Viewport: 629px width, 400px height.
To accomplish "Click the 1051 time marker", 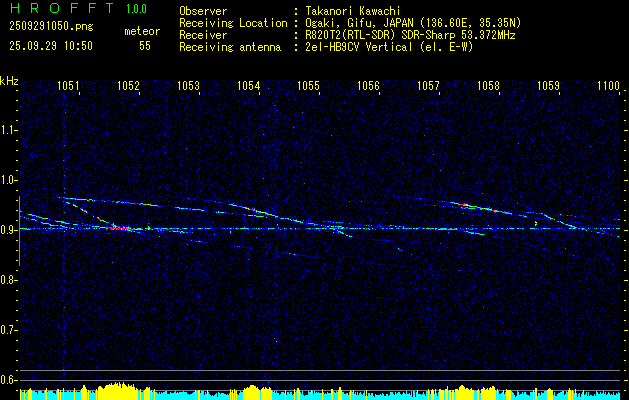I will 68,86.
